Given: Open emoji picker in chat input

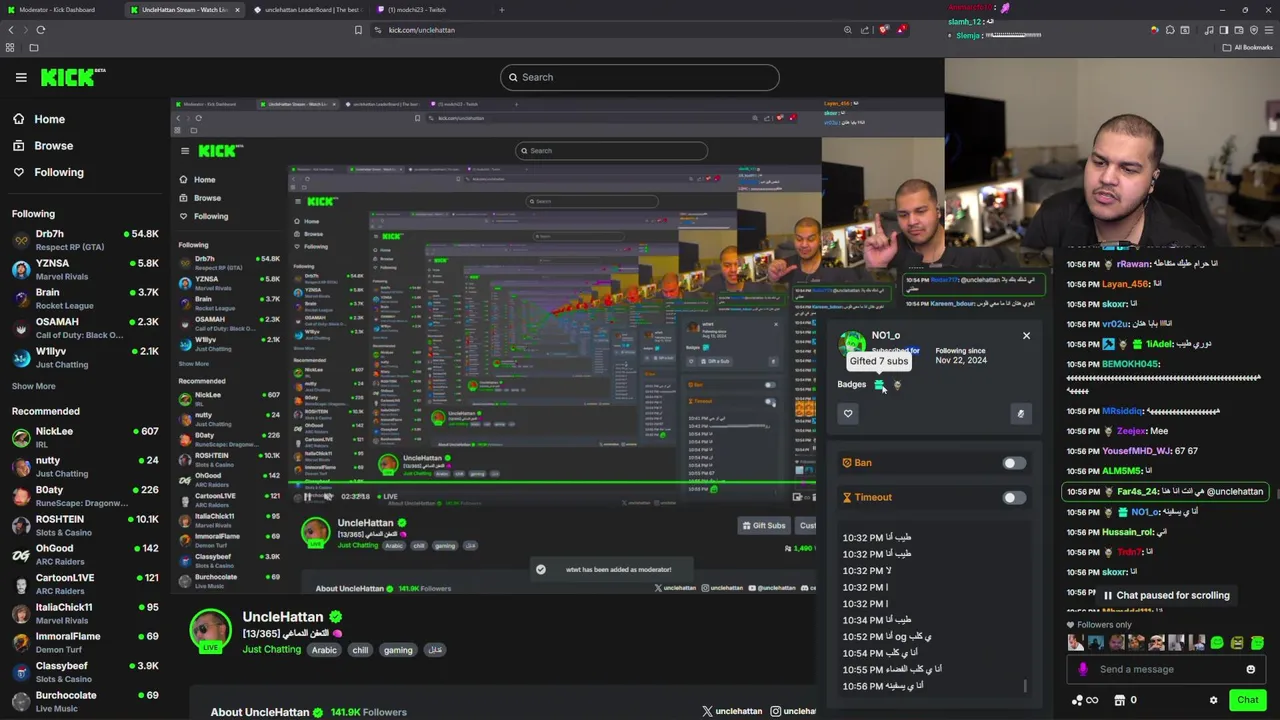Looking at the screenshot, I should 1251,670.
